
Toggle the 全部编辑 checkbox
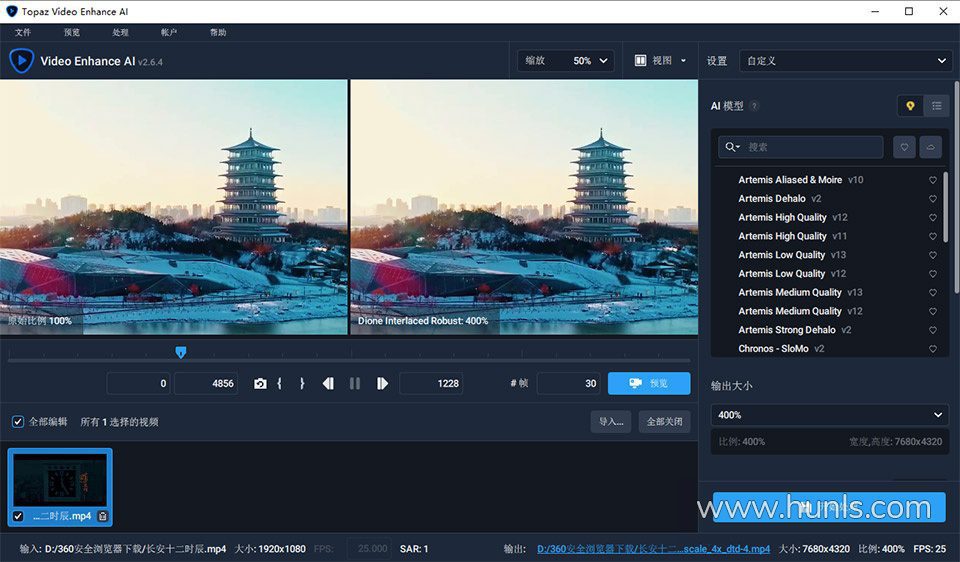click(x=18, y=422)
